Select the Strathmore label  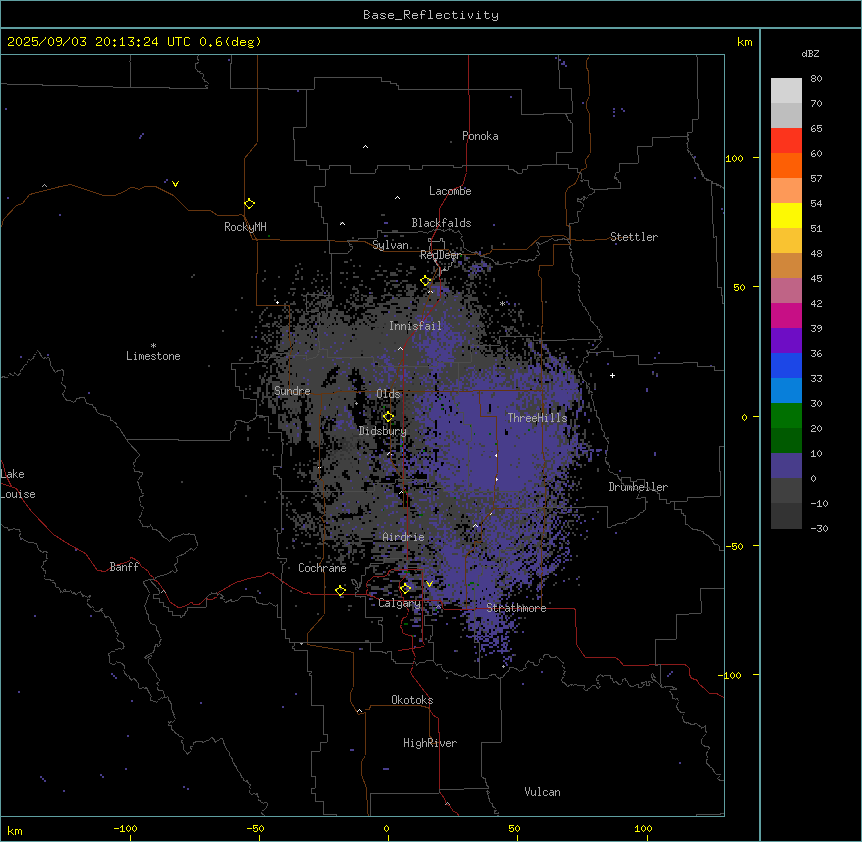[x=516, y=608]
